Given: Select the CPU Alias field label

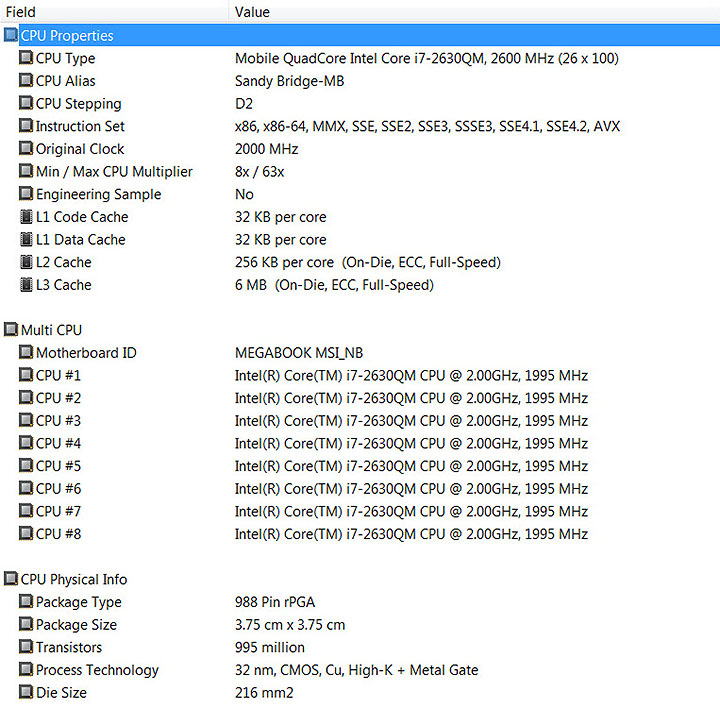Looking at the screenshot, I should [x=66, y=81].
